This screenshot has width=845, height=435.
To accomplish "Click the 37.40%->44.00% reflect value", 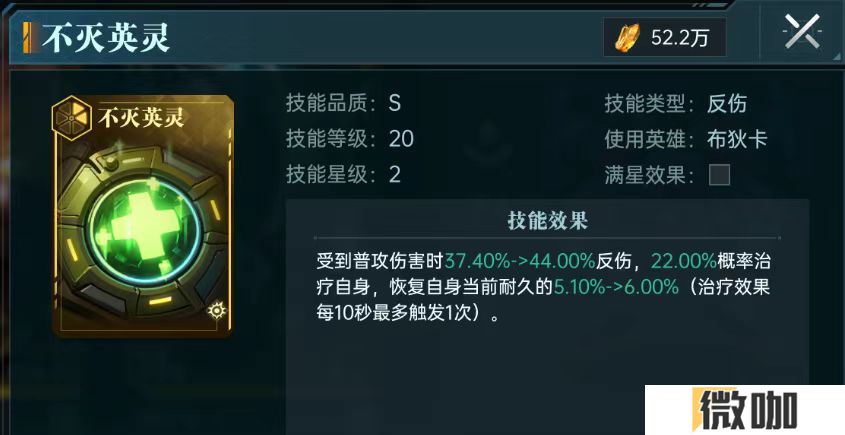I will pyautogui.click(x=520, y=261).
